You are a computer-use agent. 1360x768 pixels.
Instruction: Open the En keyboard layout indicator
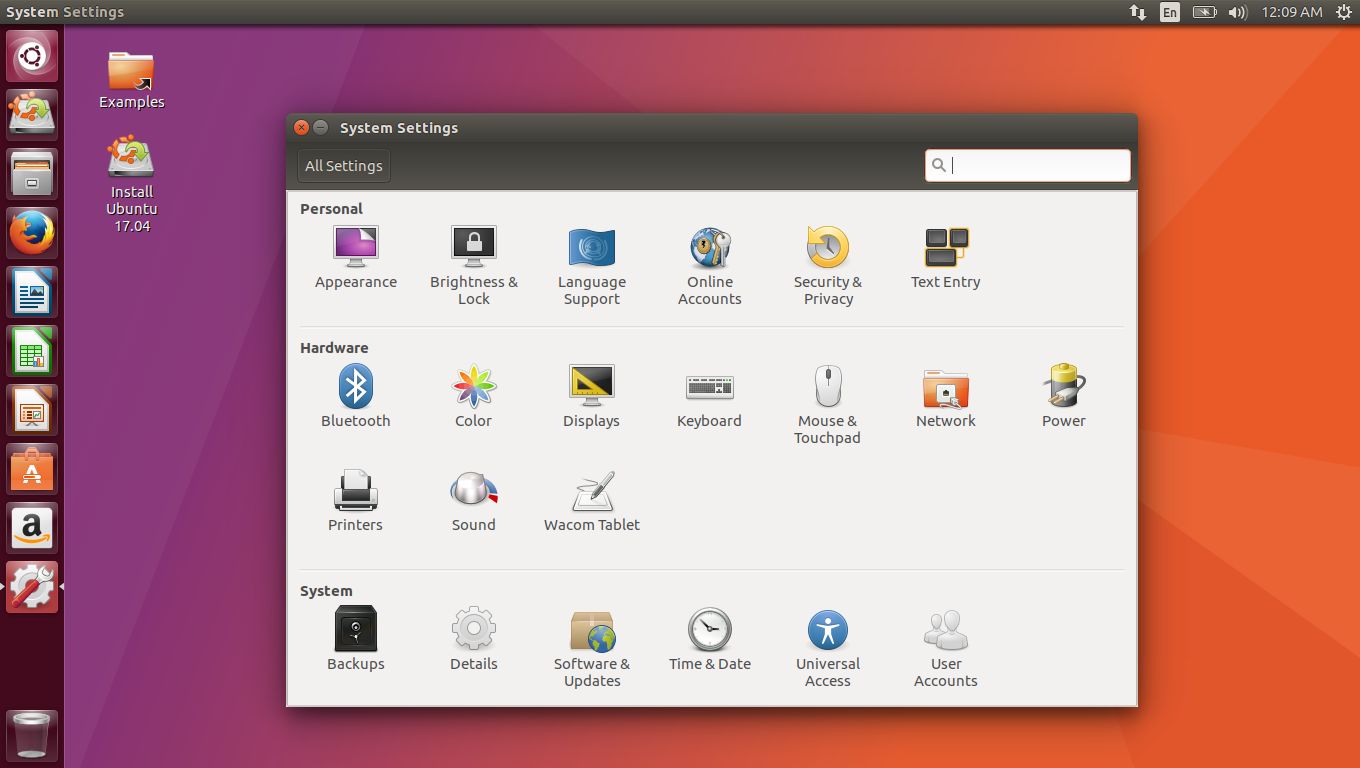point(1170,12)
